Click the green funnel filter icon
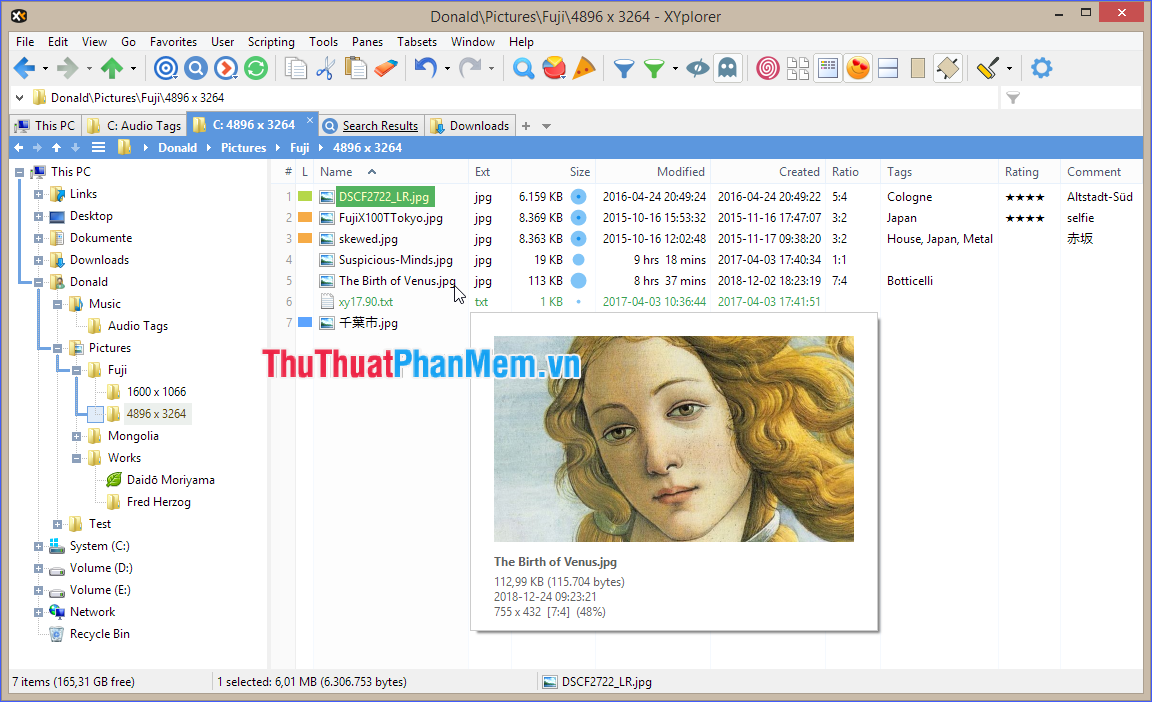This screenshot has height=702, width=1152. coord(654,69)
